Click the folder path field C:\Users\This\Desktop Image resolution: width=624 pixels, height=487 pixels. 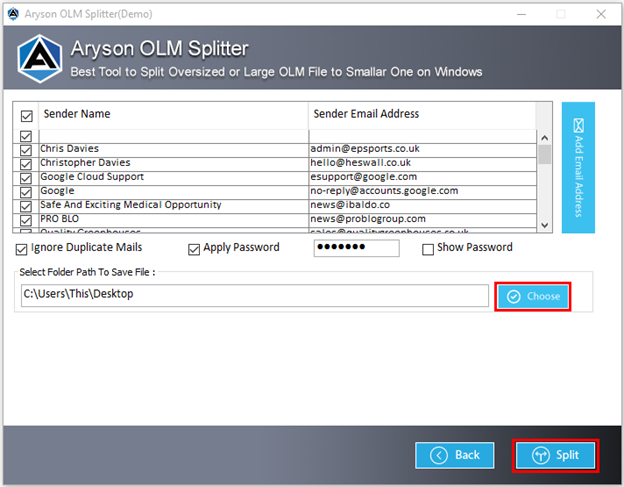click(255, 295)
